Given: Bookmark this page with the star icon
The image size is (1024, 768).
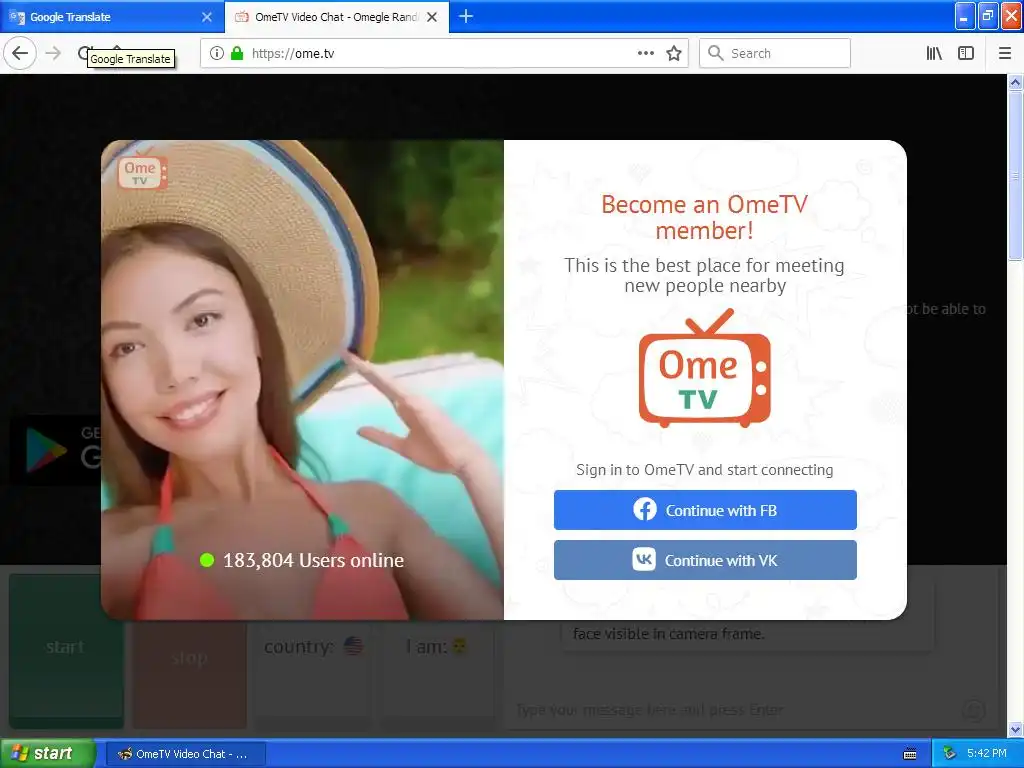Looking at the screenshot, I should (674, 53).
